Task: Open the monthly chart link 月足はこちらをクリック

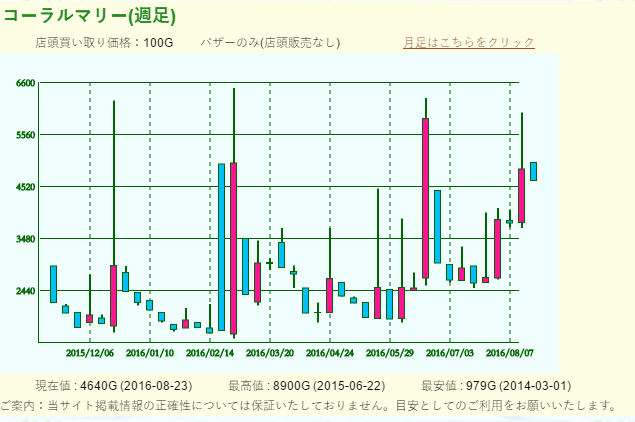Action: (x=469, y=42)
